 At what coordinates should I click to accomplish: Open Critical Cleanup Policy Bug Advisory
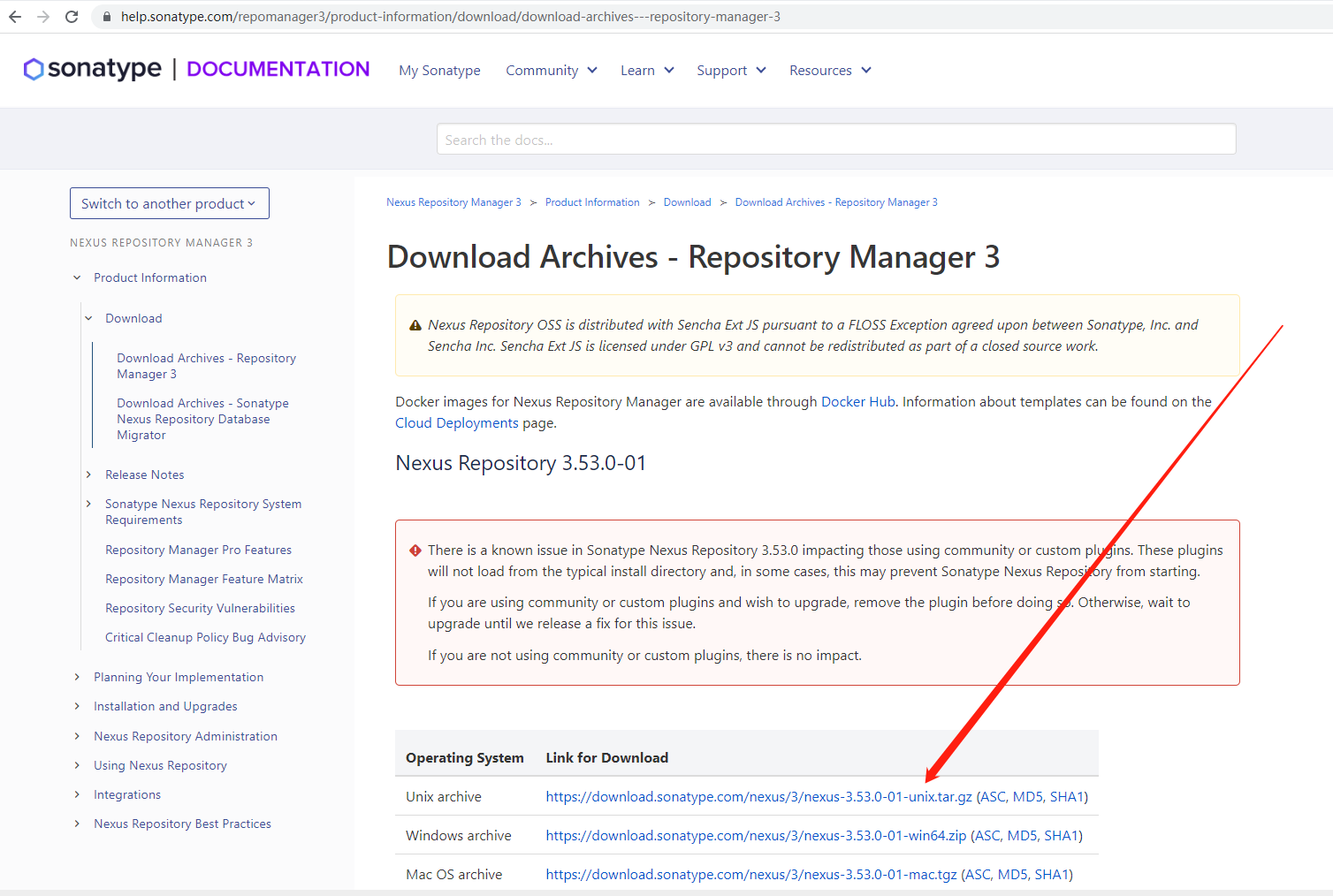205,637
